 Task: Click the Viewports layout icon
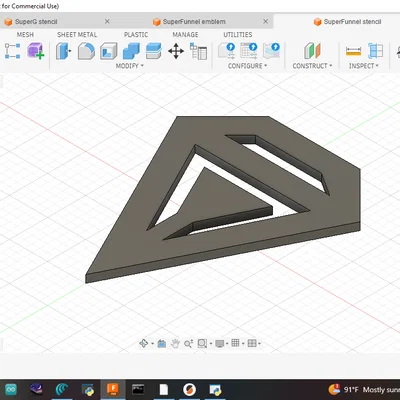pos(252,343)
